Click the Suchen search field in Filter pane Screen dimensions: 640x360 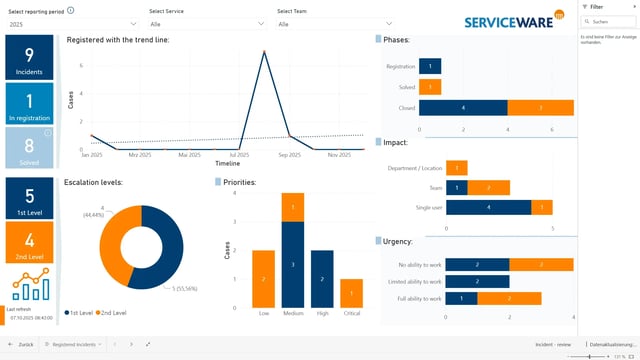(608, 22)
